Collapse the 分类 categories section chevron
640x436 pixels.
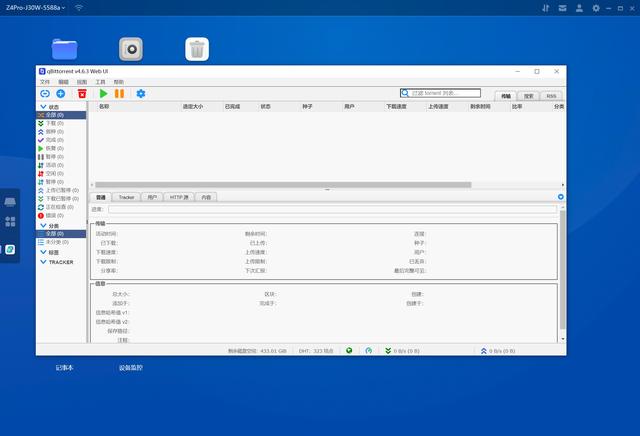coord(43,225)
